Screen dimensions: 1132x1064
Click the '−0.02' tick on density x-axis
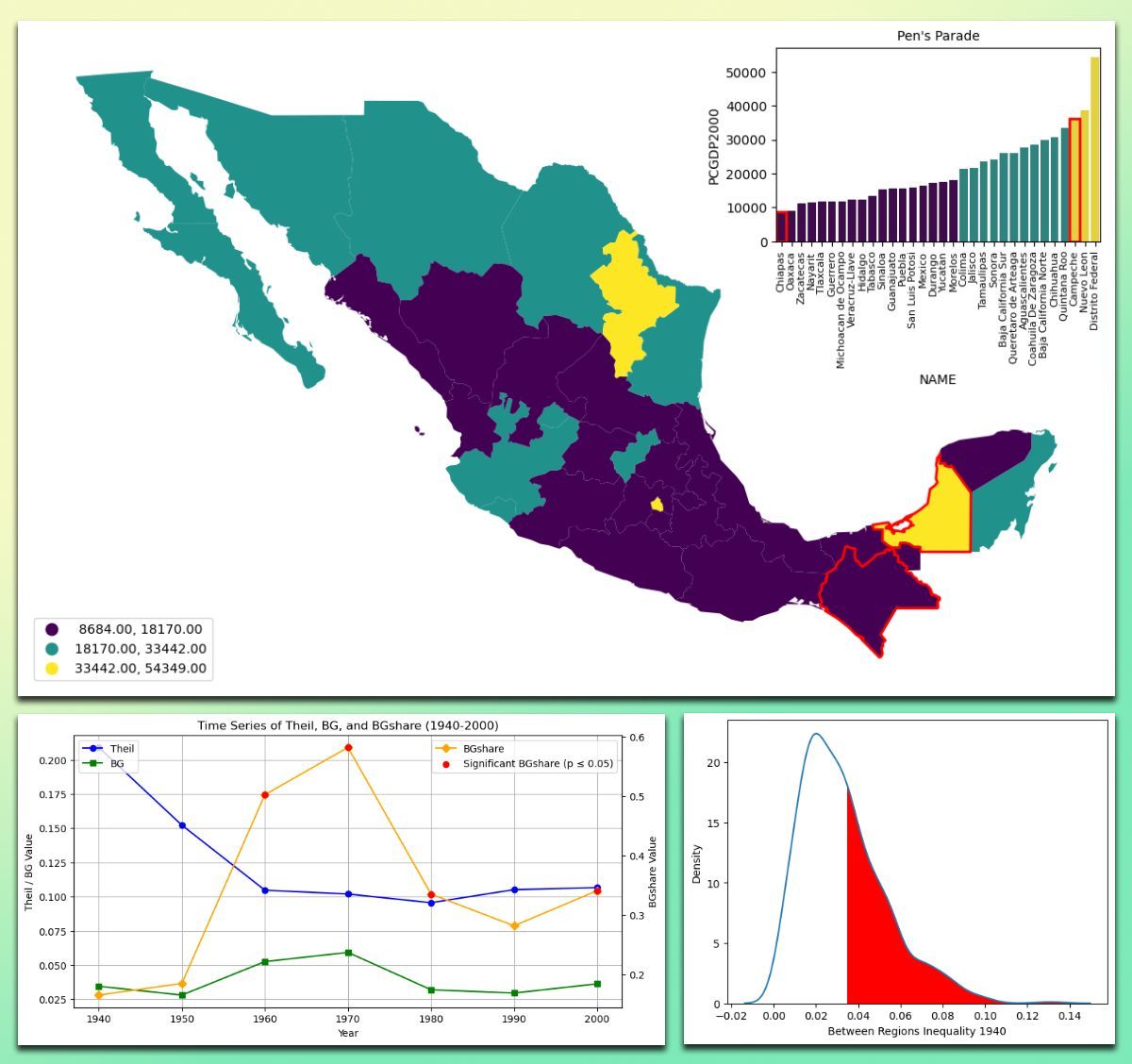(730, 1017)
